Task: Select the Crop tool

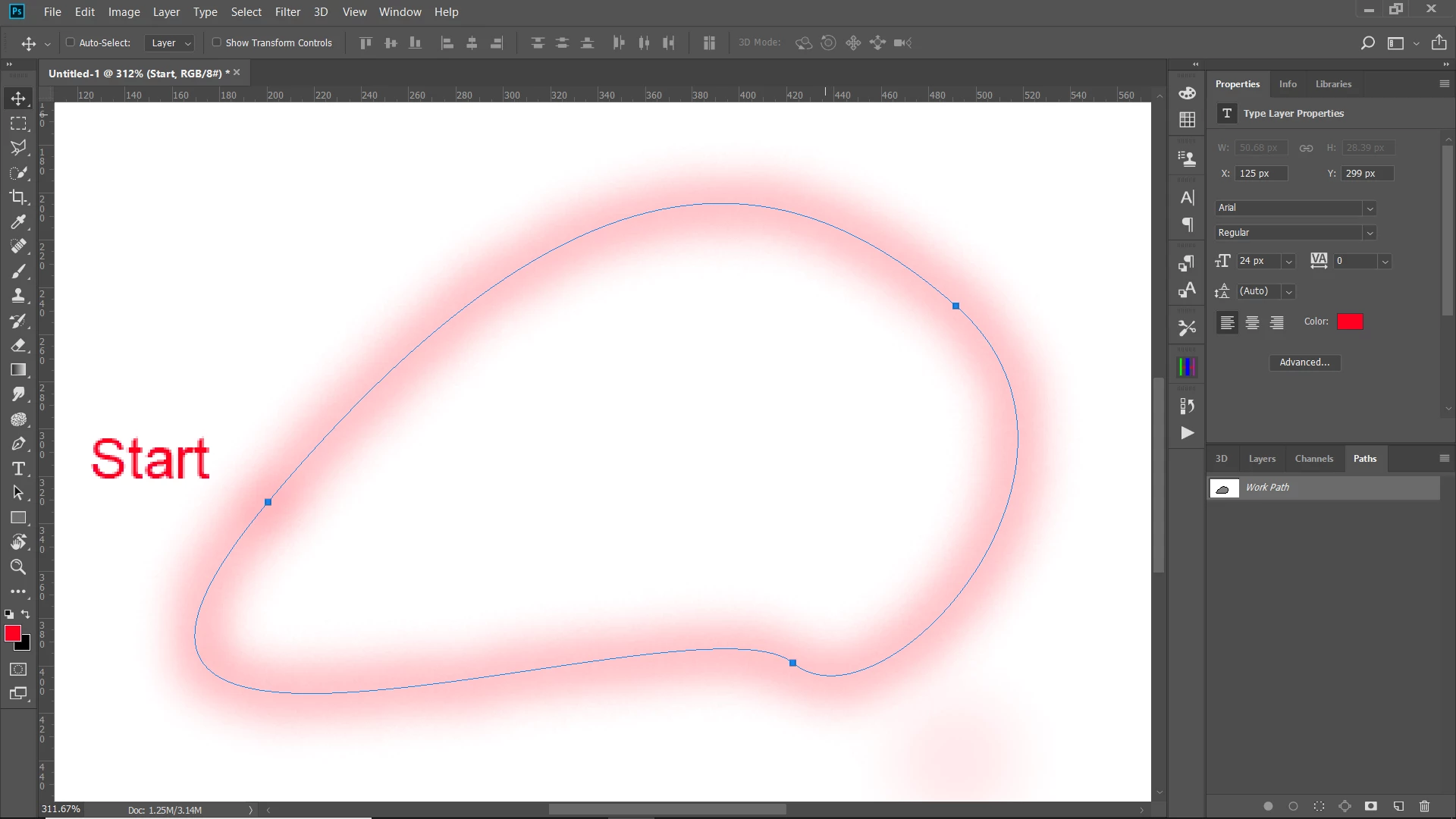Action: pyautogui.click(x=18, y=197)
